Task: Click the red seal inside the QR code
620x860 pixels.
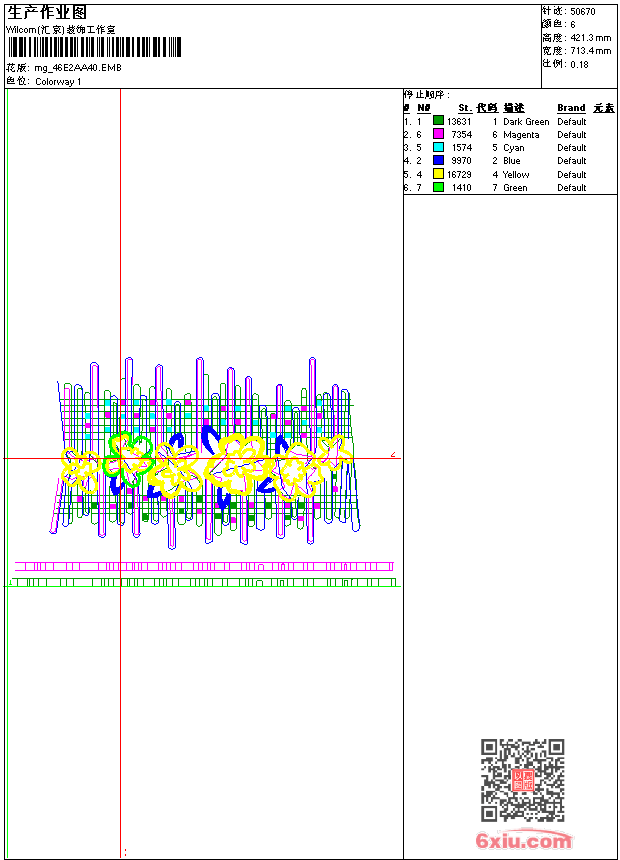Action: (x=523, y=780)
